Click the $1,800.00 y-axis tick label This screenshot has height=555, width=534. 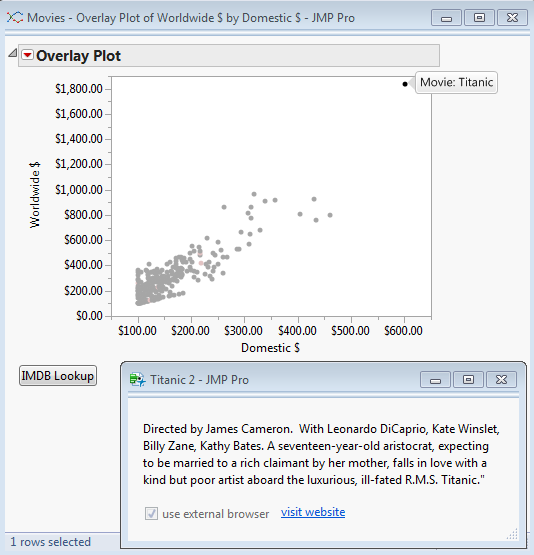pos(79,88)
